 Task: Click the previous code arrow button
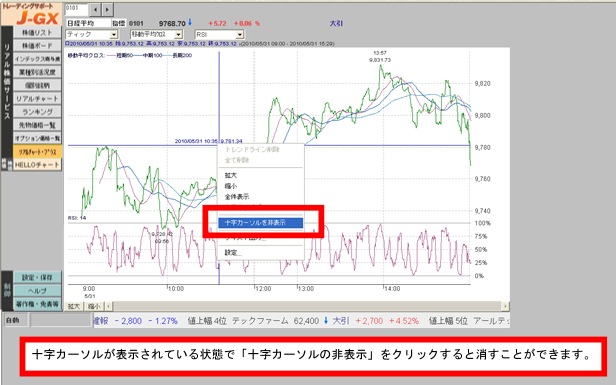click(x=95, y=9)
